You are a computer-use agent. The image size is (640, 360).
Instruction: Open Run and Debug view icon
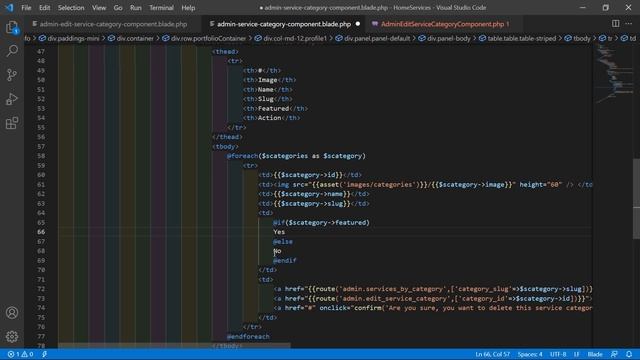[x=12, y=99]
